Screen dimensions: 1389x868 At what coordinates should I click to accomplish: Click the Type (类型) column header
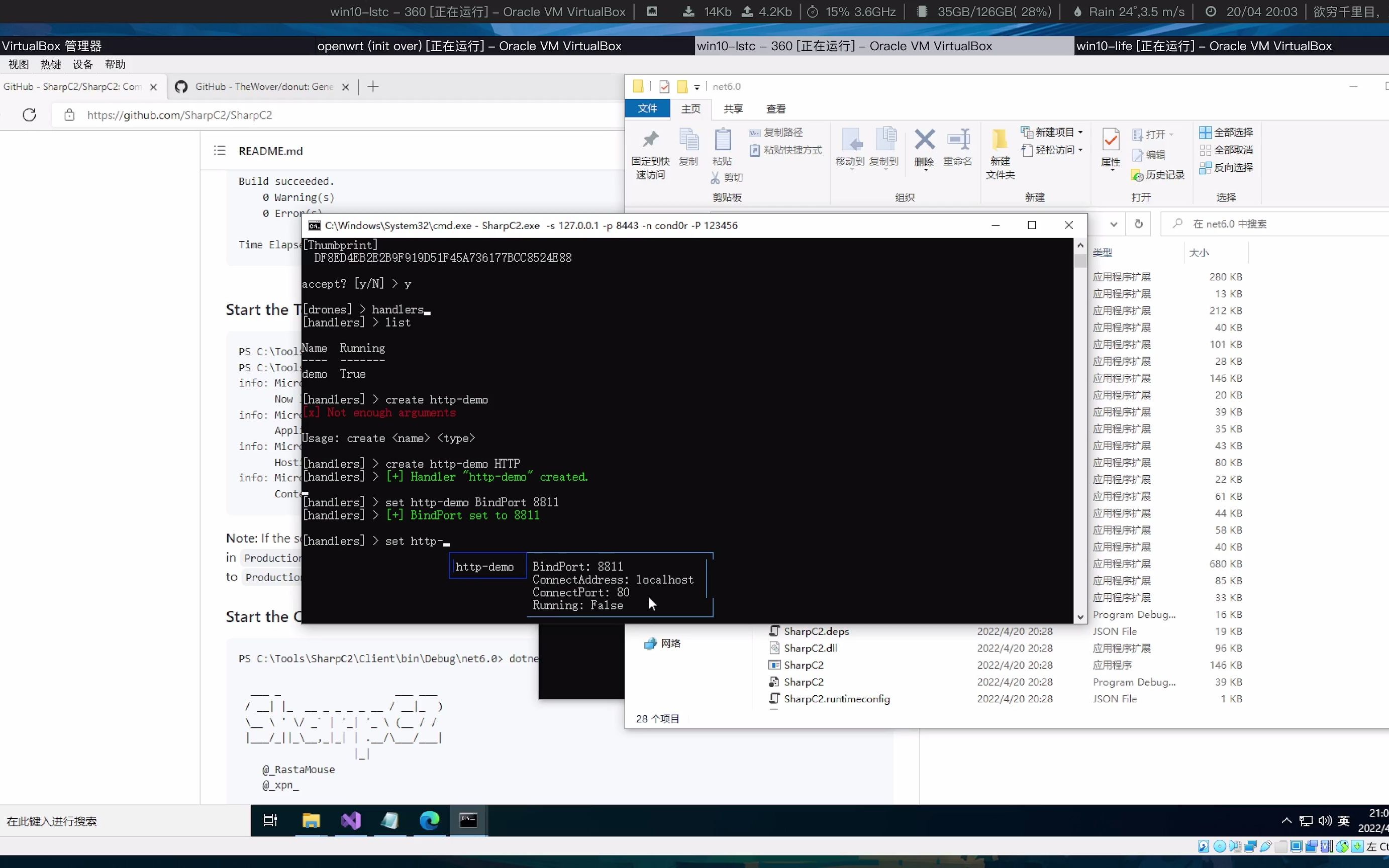click(x=1103, y=253)
